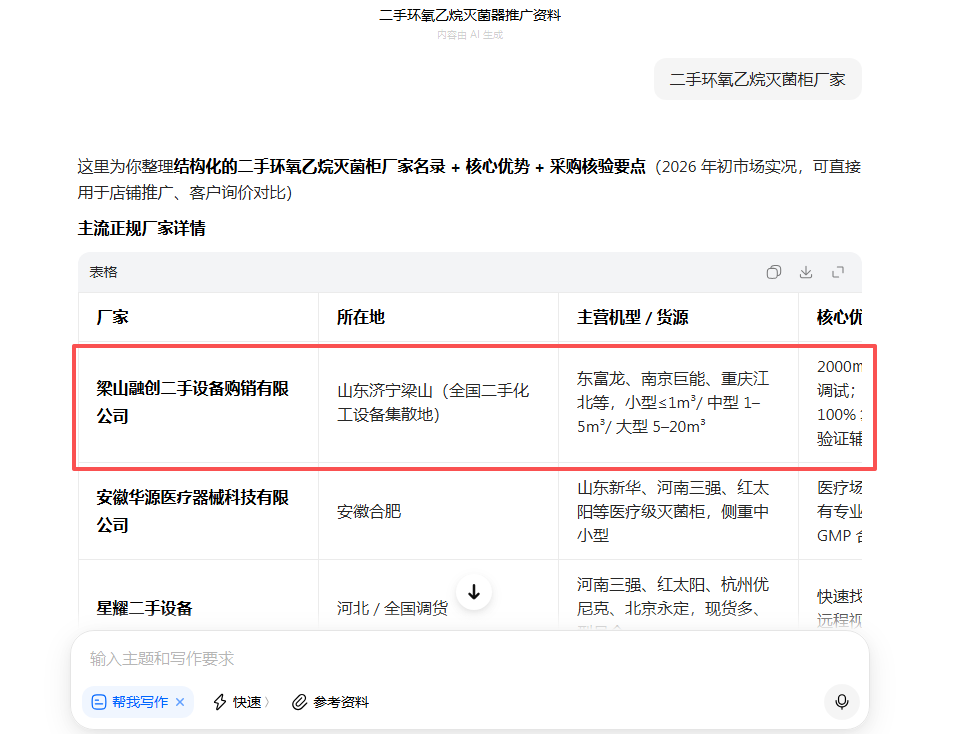This screenshot has width=957, height=734.
Task: Click the page title 二手环氧乙烷灭菌器推广资料
Action: (470, 16)
